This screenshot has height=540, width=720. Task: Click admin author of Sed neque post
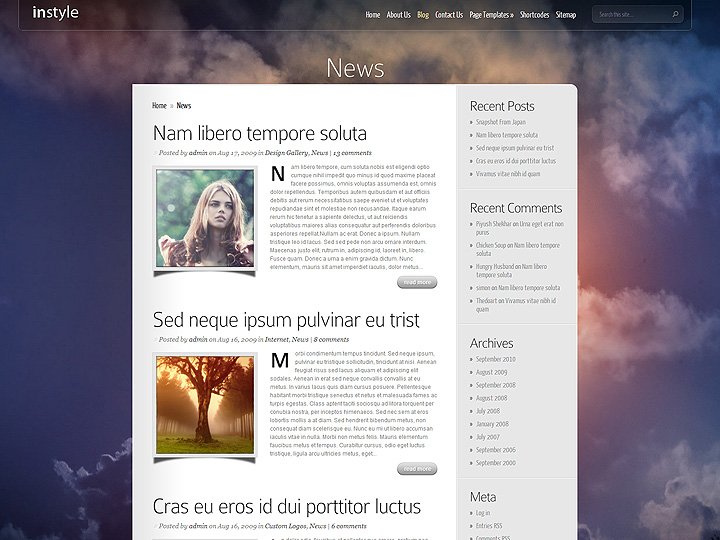coord(198,340)
